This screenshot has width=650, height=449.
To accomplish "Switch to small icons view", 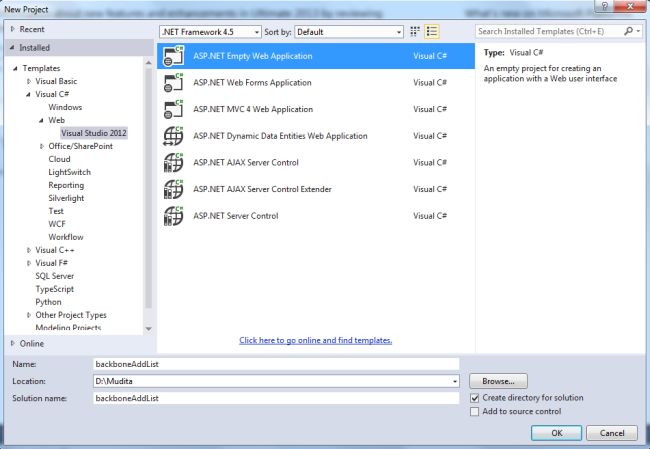I will click(415, 32).
